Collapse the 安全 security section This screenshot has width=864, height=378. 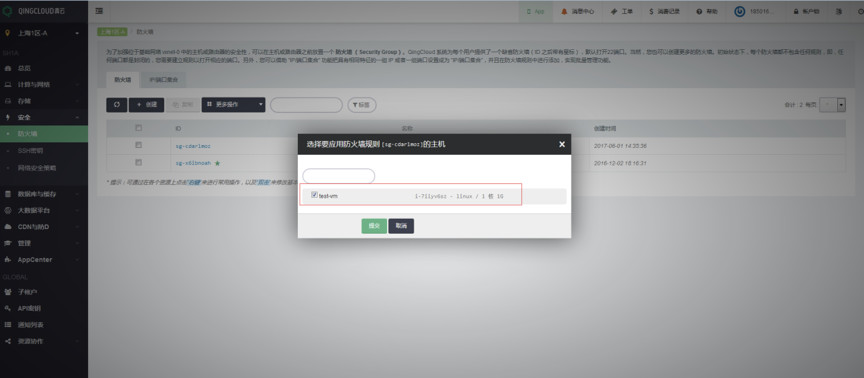tap(44, 117)
